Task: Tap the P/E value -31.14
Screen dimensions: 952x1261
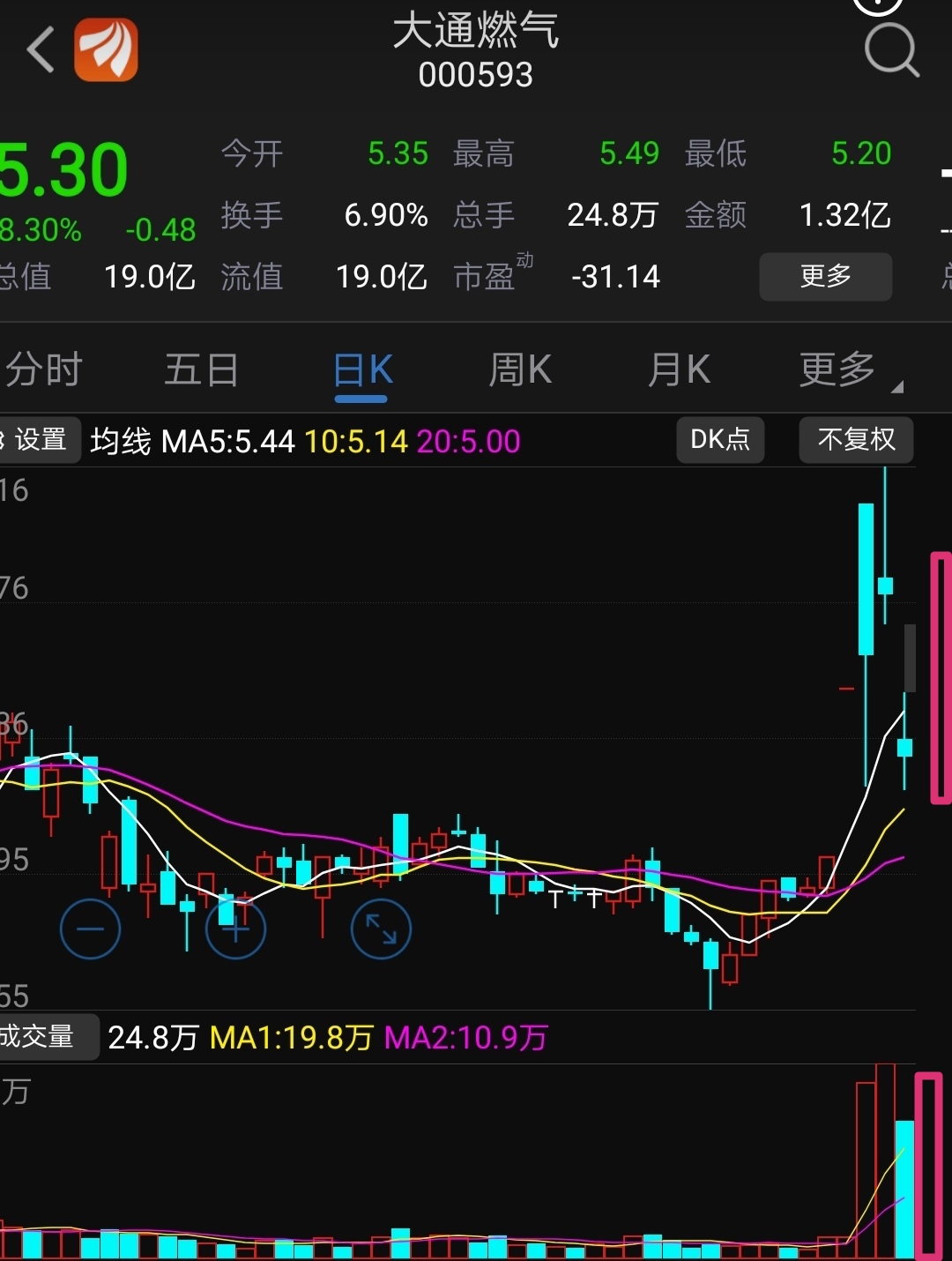Action: [615, 277]
